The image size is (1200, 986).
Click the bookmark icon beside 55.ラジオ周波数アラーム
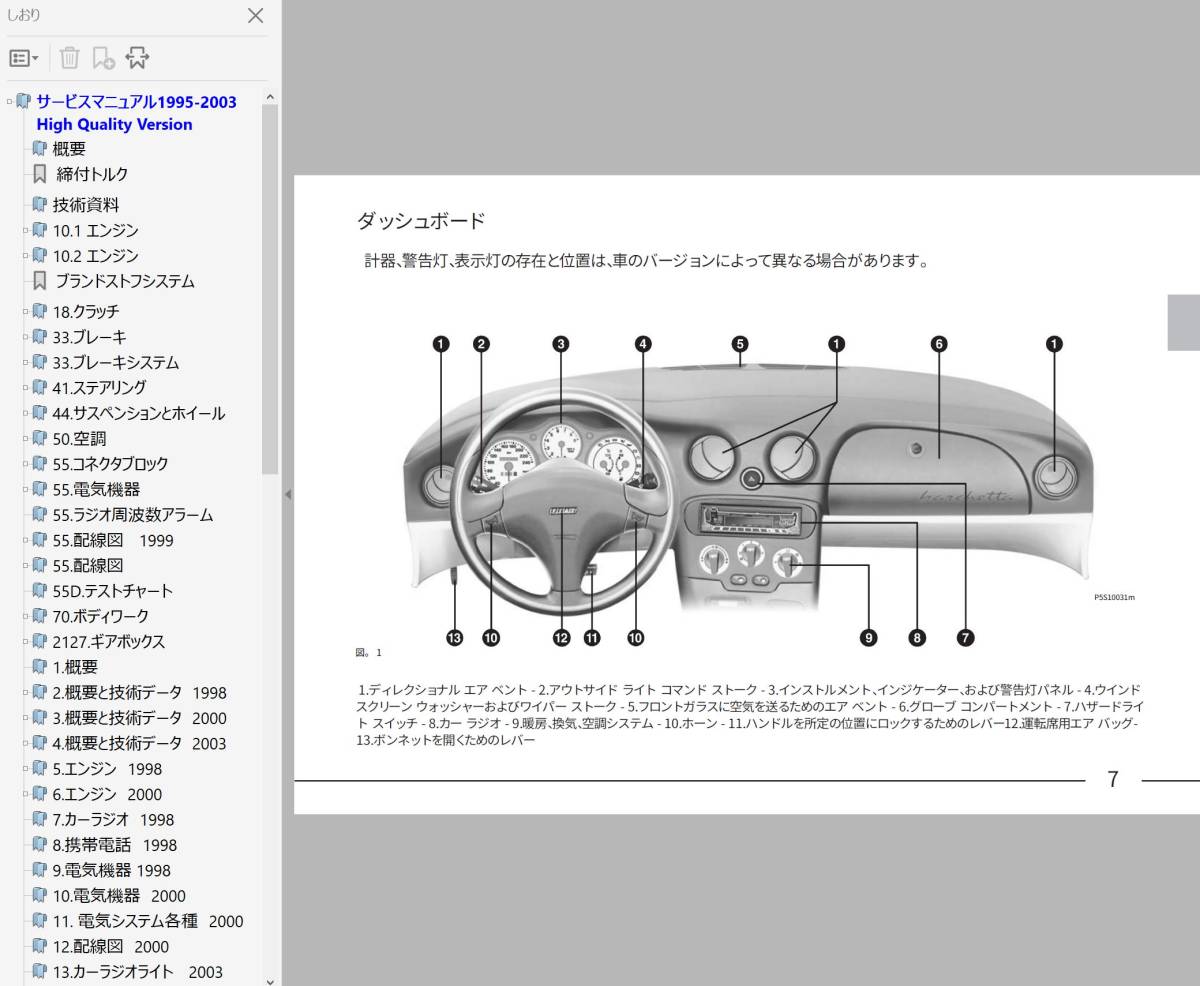pyautogui.click(x=40, y=514)
